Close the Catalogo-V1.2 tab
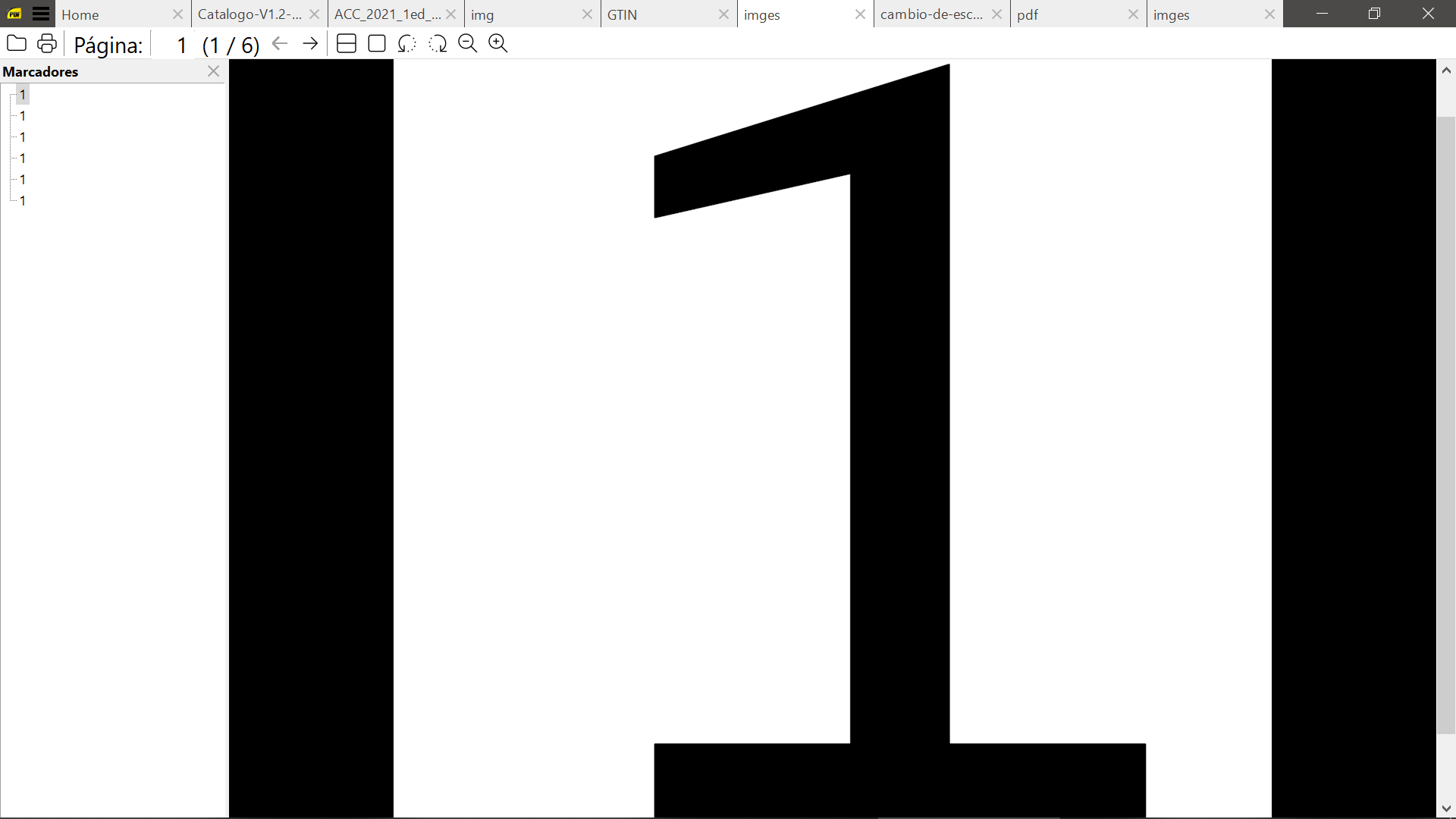The height and width of the screenshot is (819, 1456). tap(314, 14)
